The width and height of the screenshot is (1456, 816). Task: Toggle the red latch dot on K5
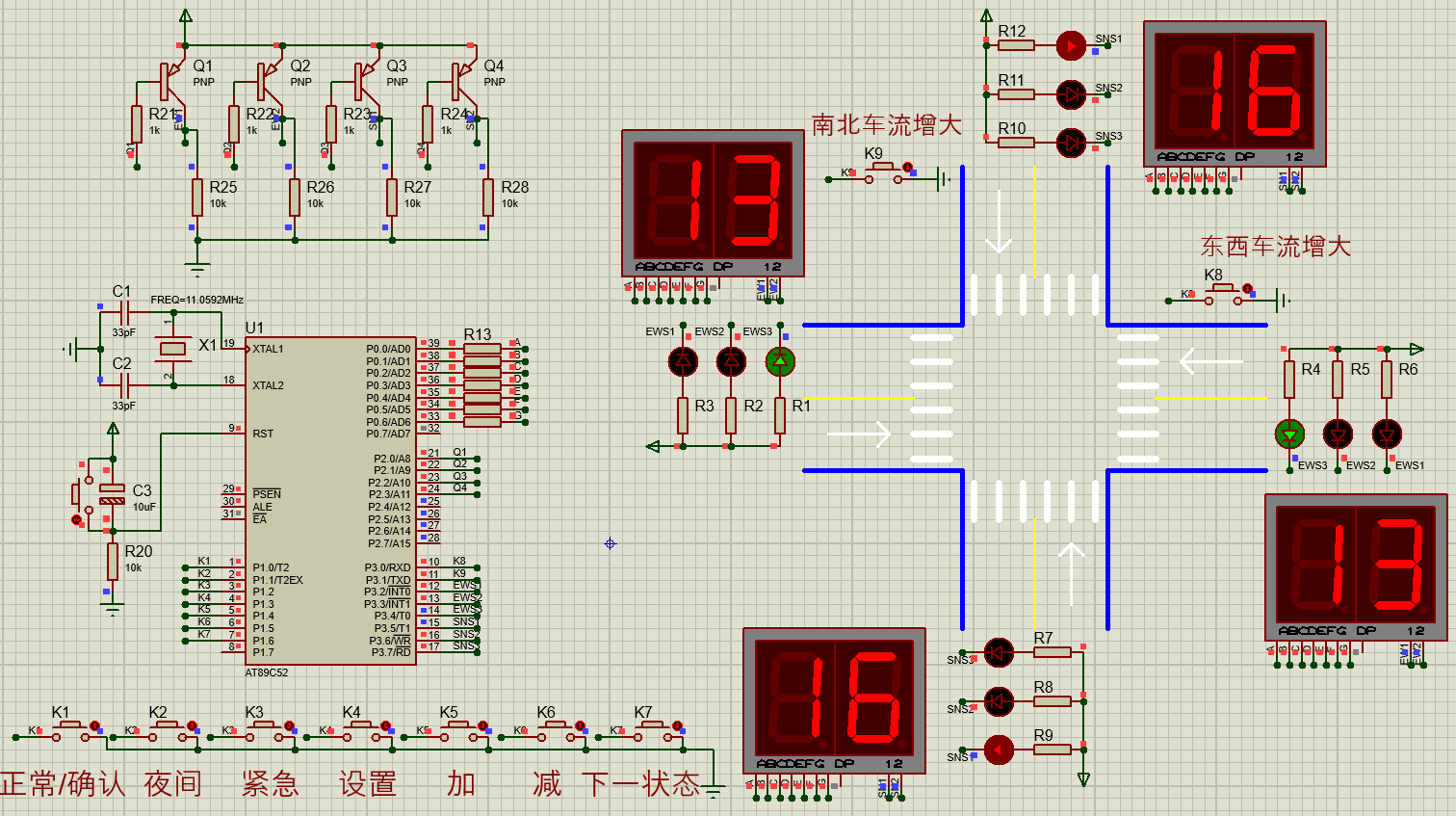[483, 724]
